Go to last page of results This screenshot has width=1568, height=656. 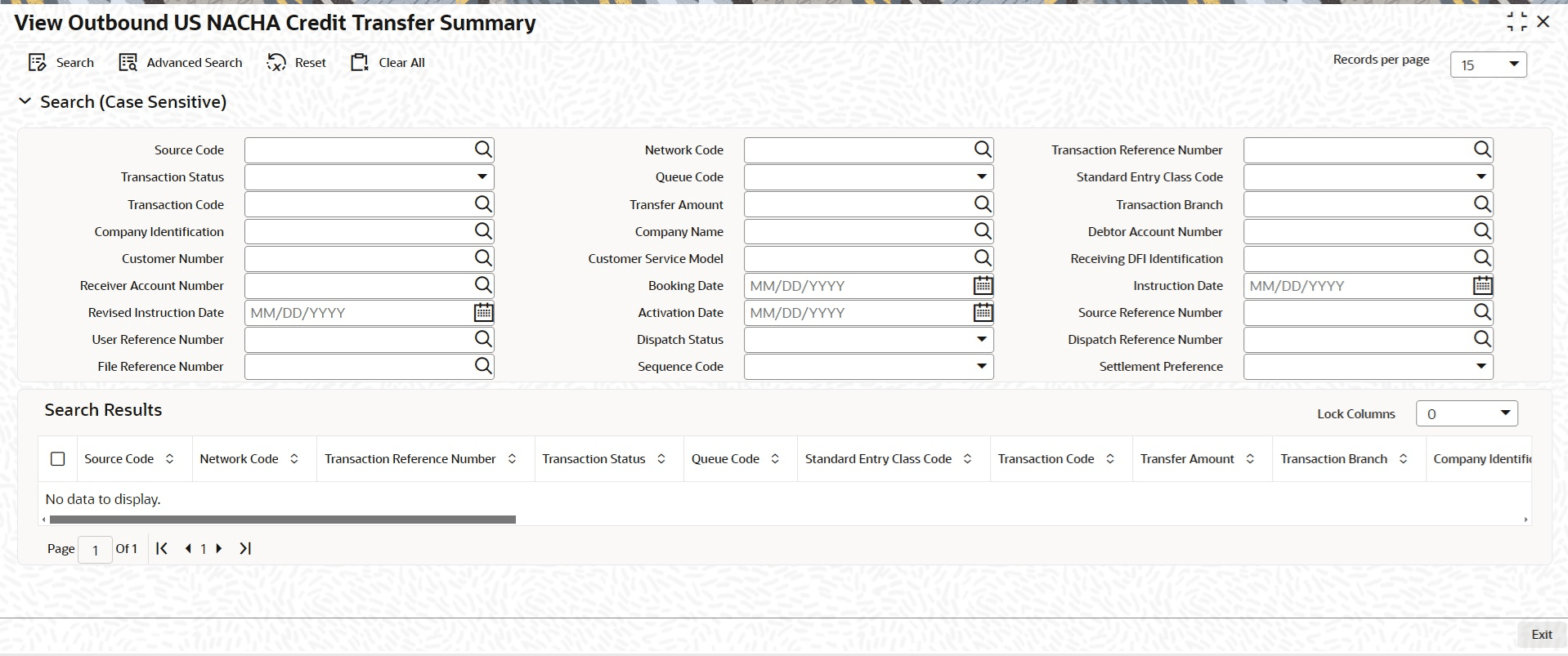coord(245,548)
